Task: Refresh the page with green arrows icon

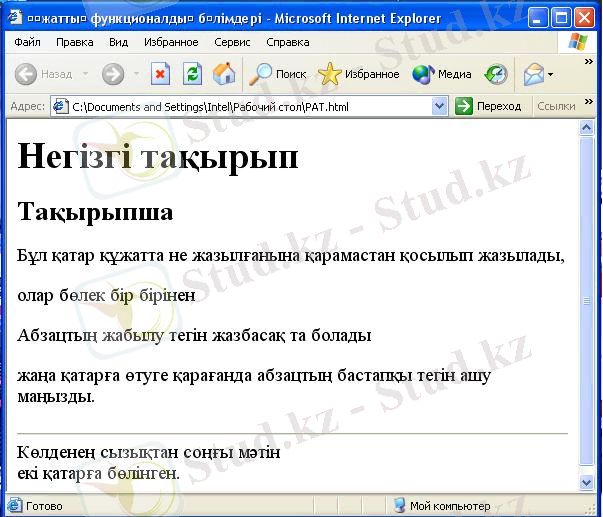Action: [192, 74]
